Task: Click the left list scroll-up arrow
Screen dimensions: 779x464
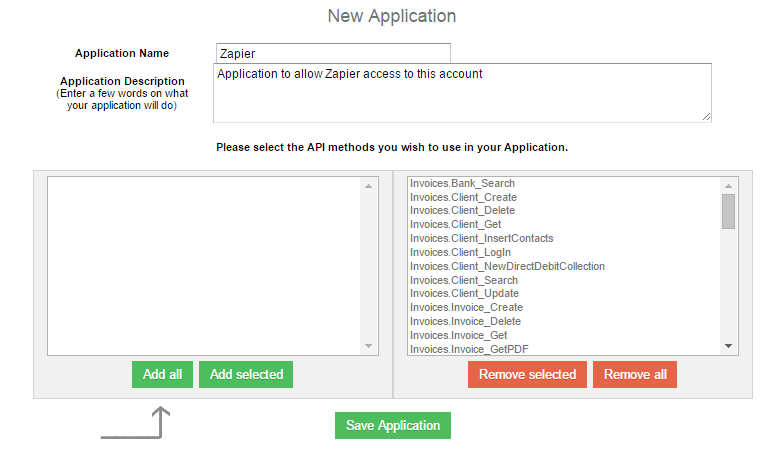Action: pos(368,186)
